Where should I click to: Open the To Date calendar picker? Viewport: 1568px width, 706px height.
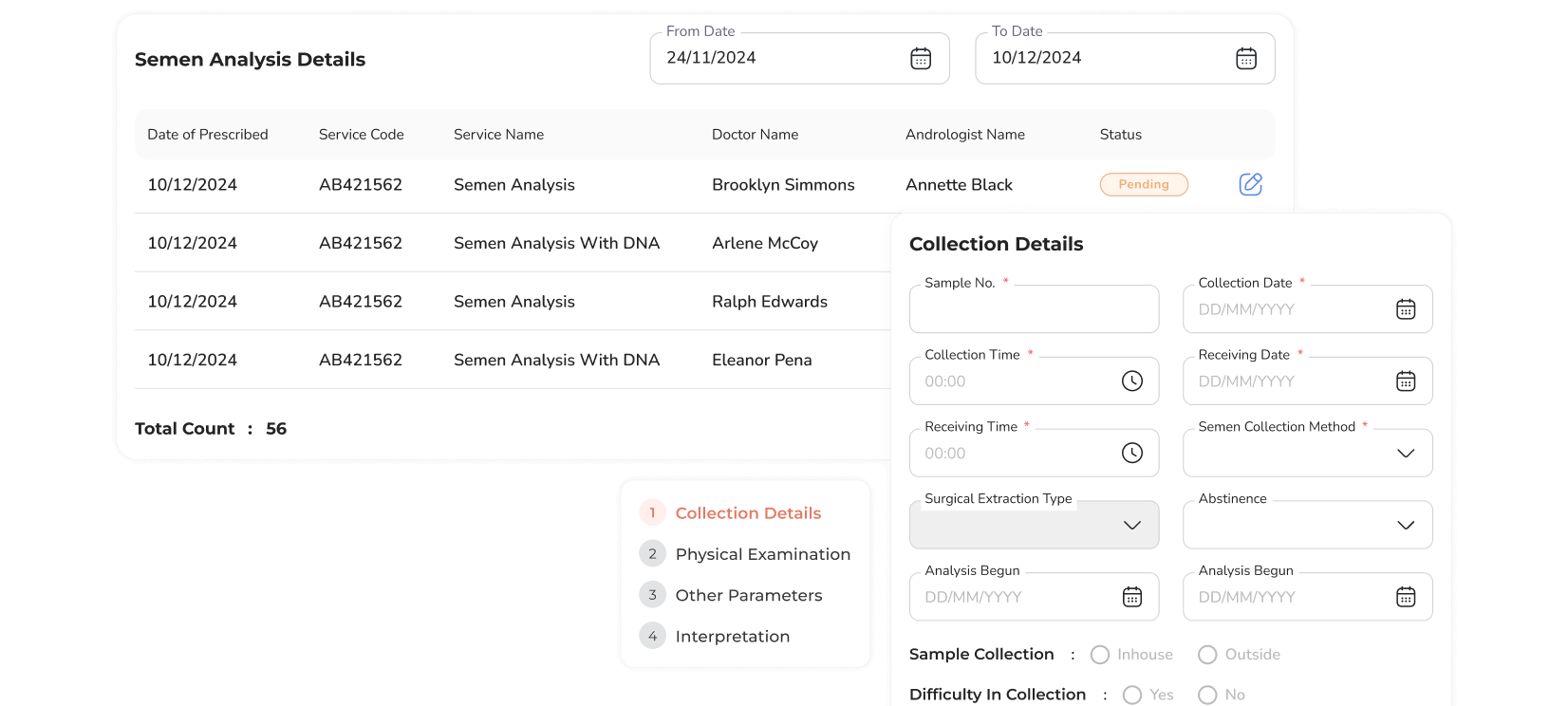tap(1245, 59)
